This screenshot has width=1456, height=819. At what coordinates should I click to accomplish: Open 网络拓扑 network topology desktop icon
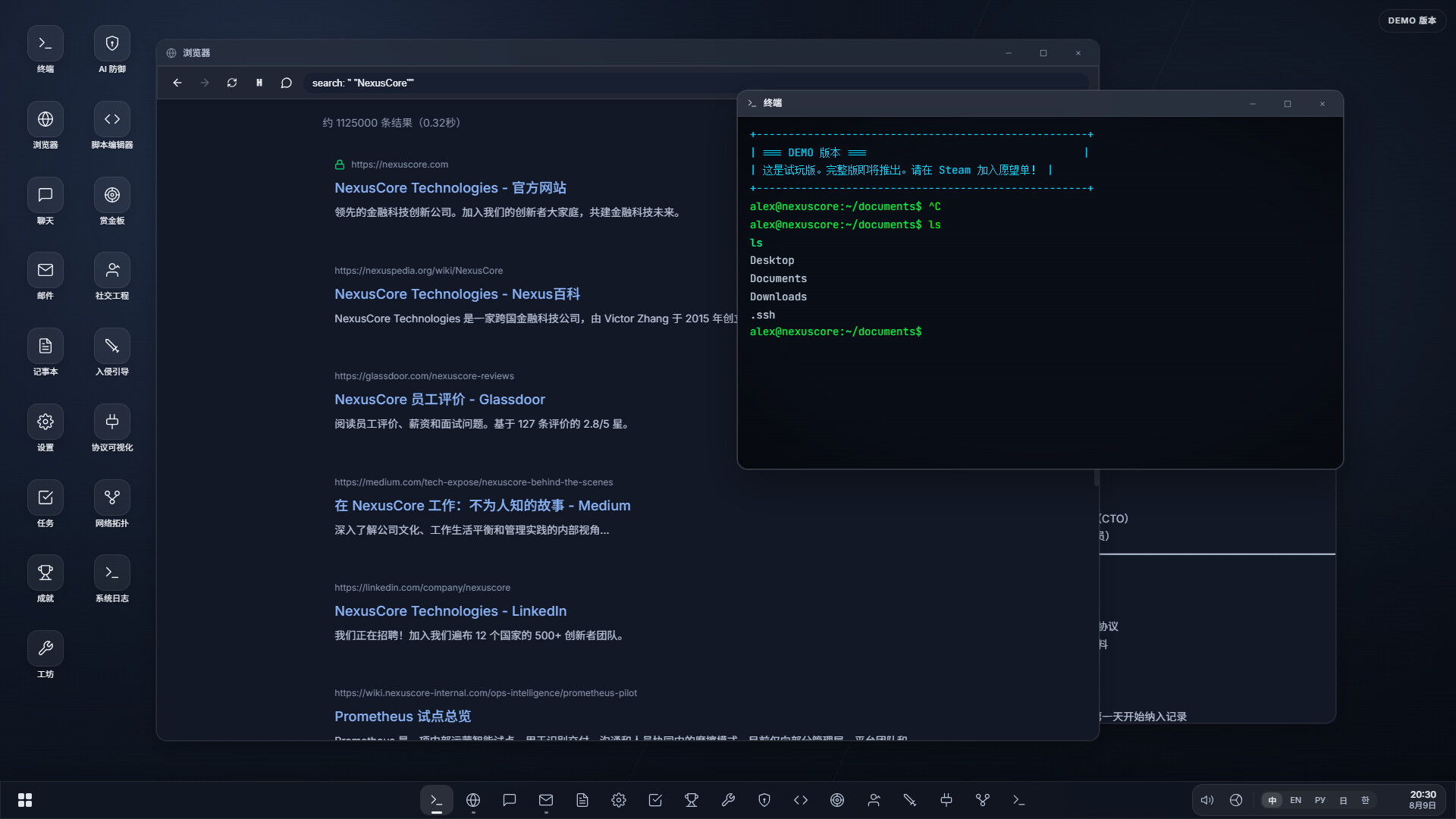tap(112, 498)
